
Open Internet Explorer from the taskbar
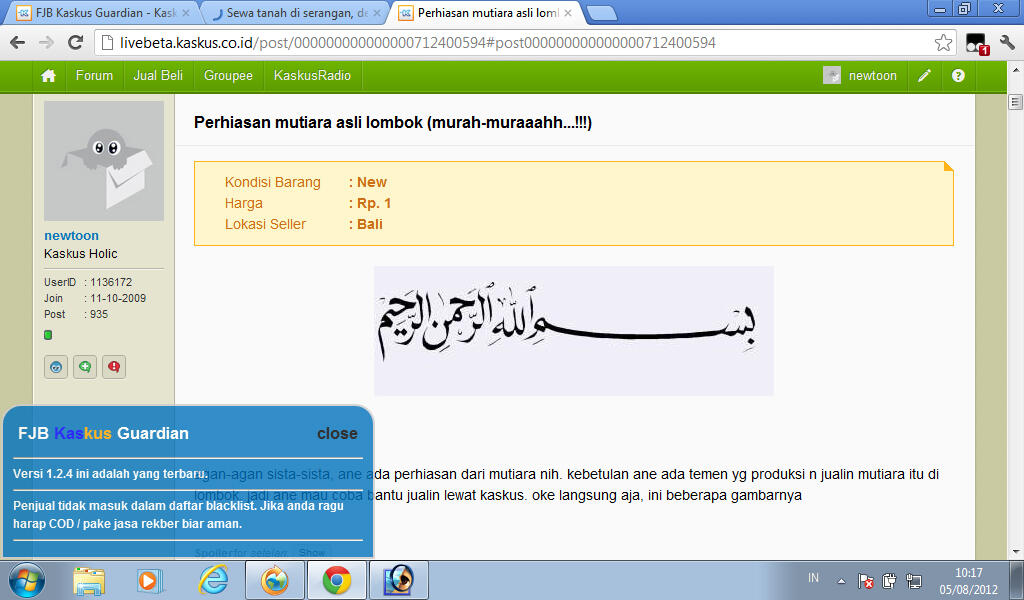click(x=213, y=580)
